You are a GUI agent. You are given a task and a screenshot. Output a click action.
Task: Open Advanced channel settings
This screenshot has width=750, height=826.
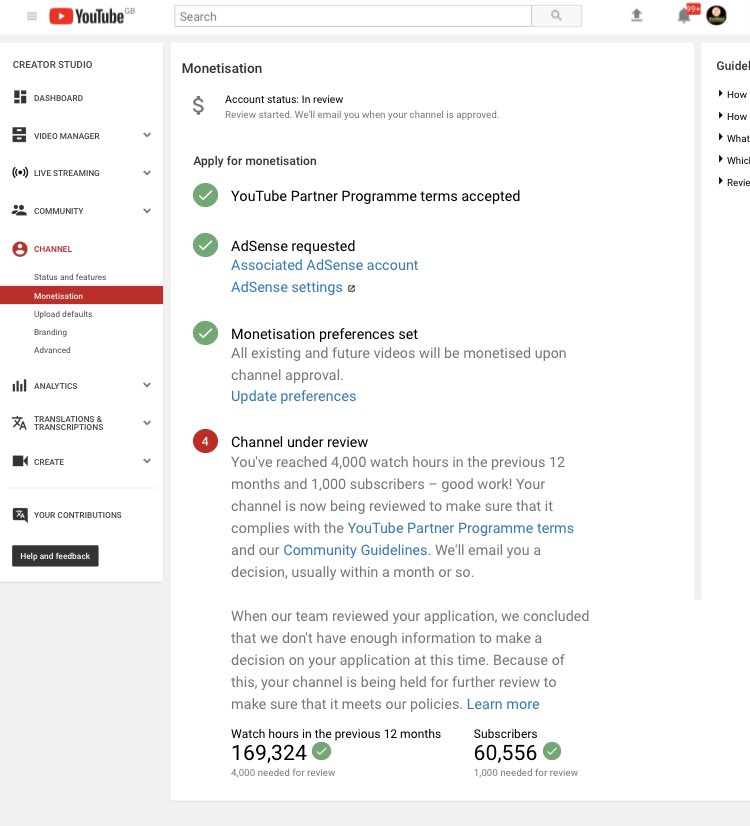point(52,350)
